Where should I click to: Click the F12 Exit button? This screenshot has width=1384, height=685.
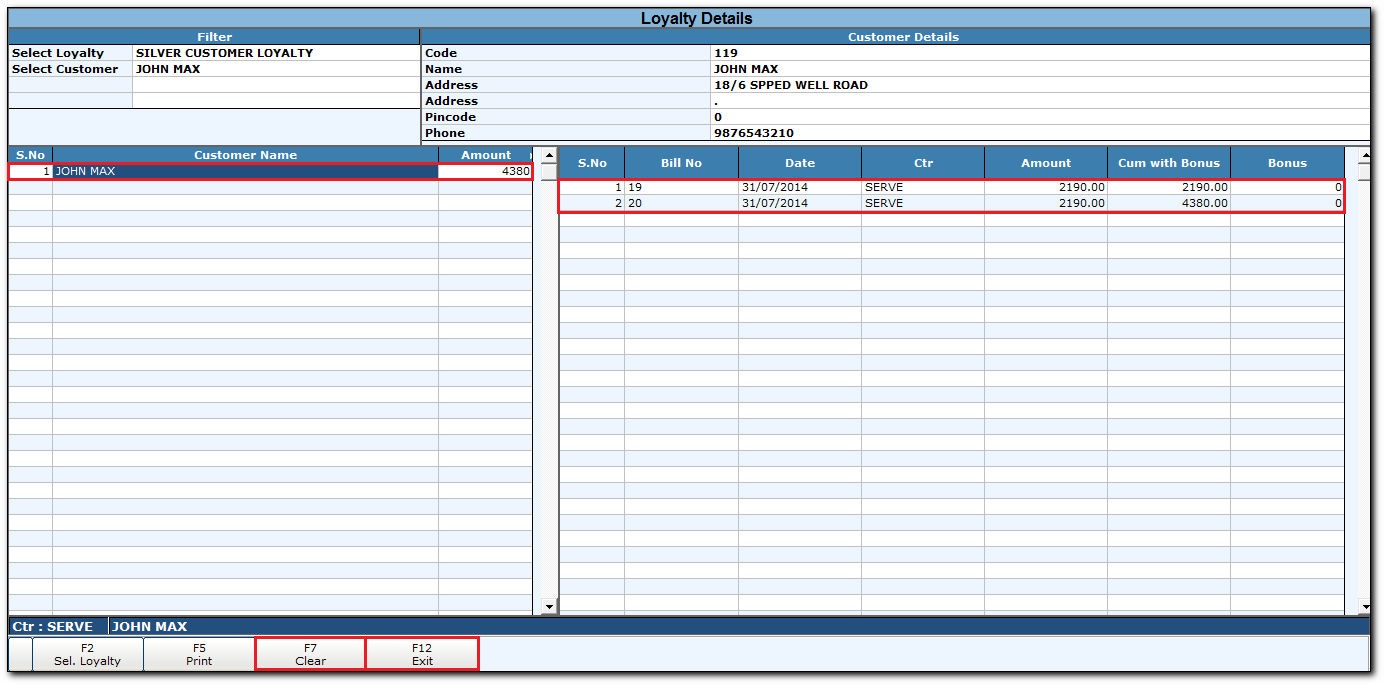click(422, 654)
